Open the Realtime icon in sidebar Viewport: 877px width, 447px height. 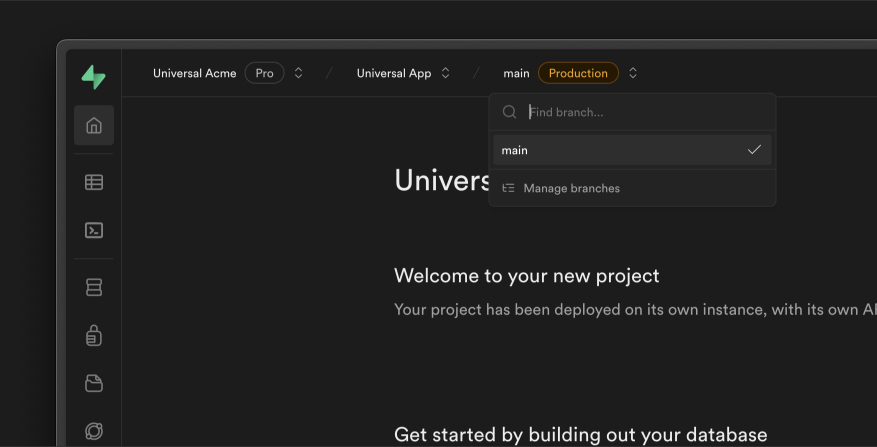[94, 431]
